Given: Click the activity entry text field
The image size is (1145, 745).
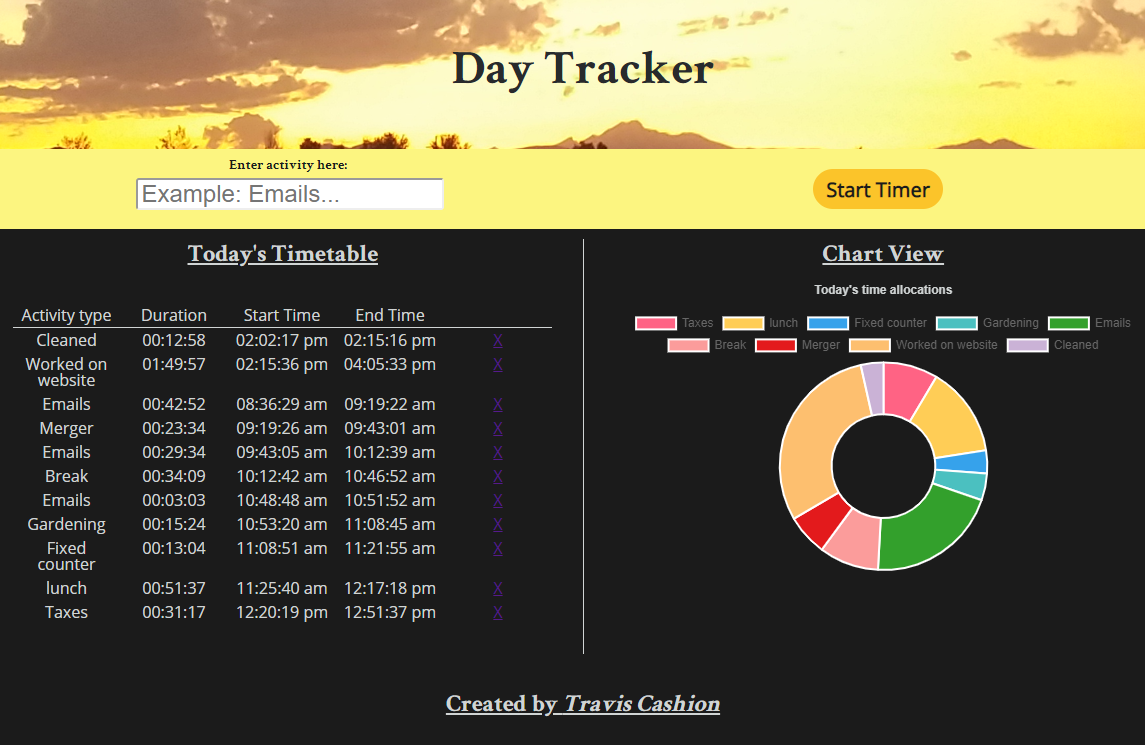Looking at the screenshot, I should [x=289, y=193].
